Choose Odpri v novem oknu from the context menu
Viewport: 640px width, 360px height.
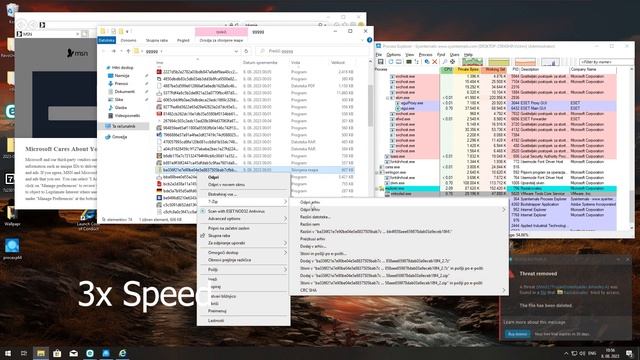click(244, 184)
